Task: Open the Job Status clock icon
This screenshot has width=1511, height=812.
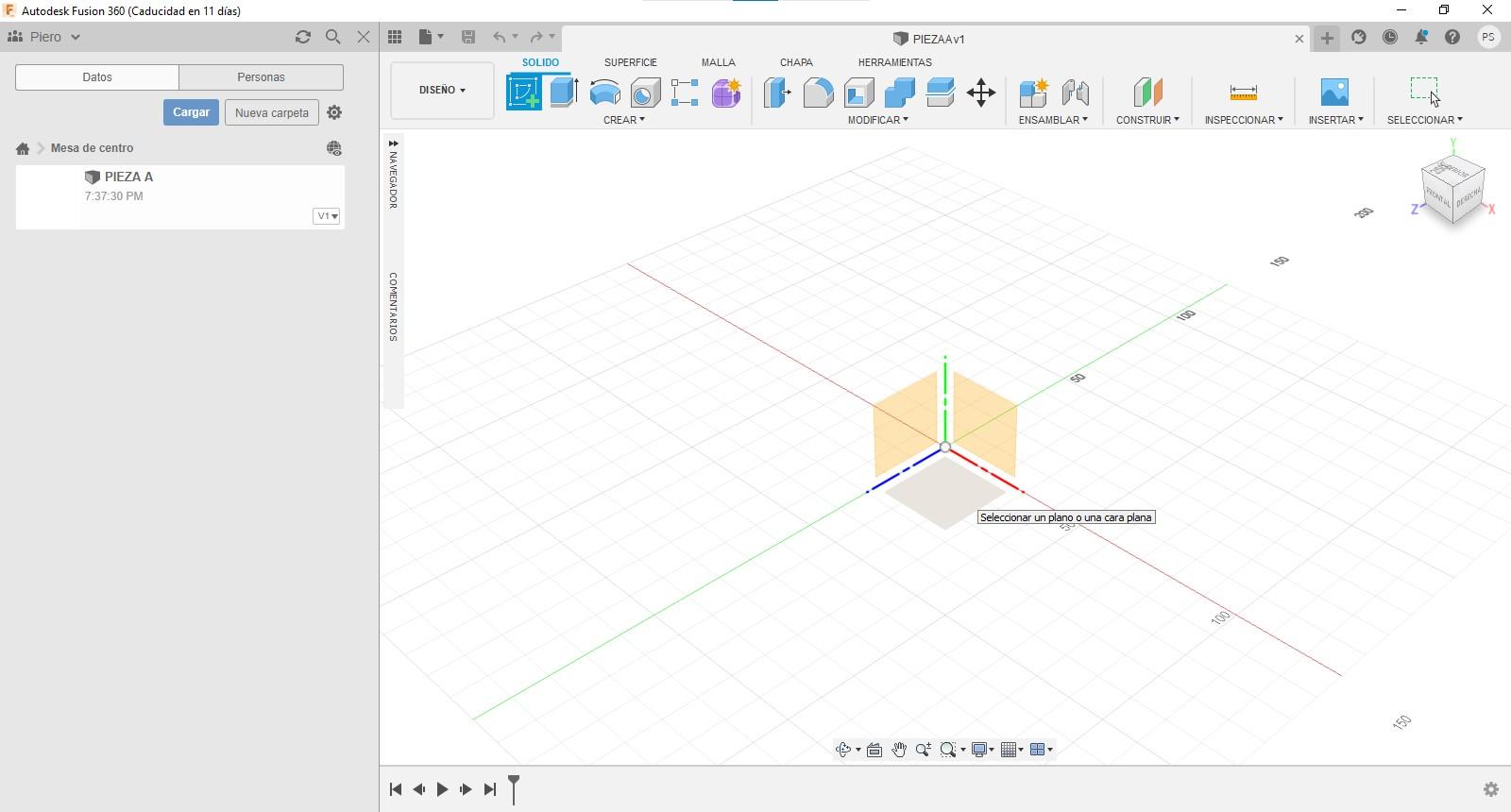Action: 1390,37
